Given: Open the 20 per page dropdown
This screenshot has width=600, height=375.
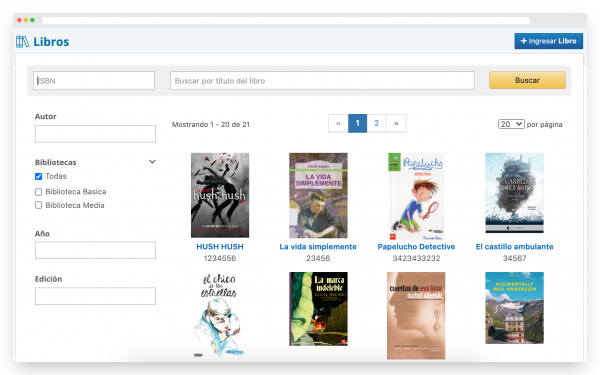Looking at the screenshot, I should click(511, 124).
